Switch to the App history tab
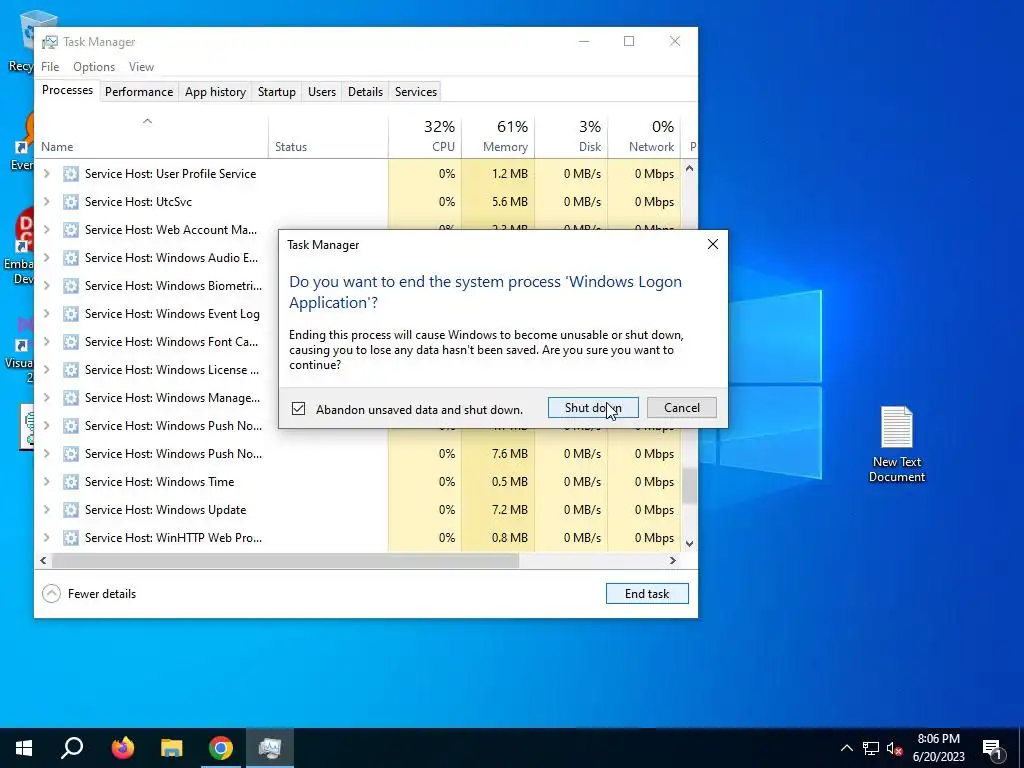Viewport: 1024px width, 768px height. [216, 92]
